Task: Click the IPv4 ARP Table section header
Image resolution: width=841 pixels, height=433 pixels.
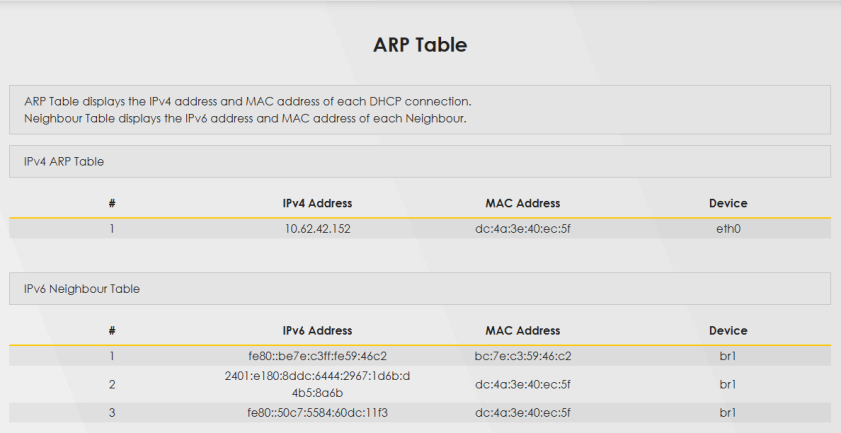Action: (x=64, y=161)
